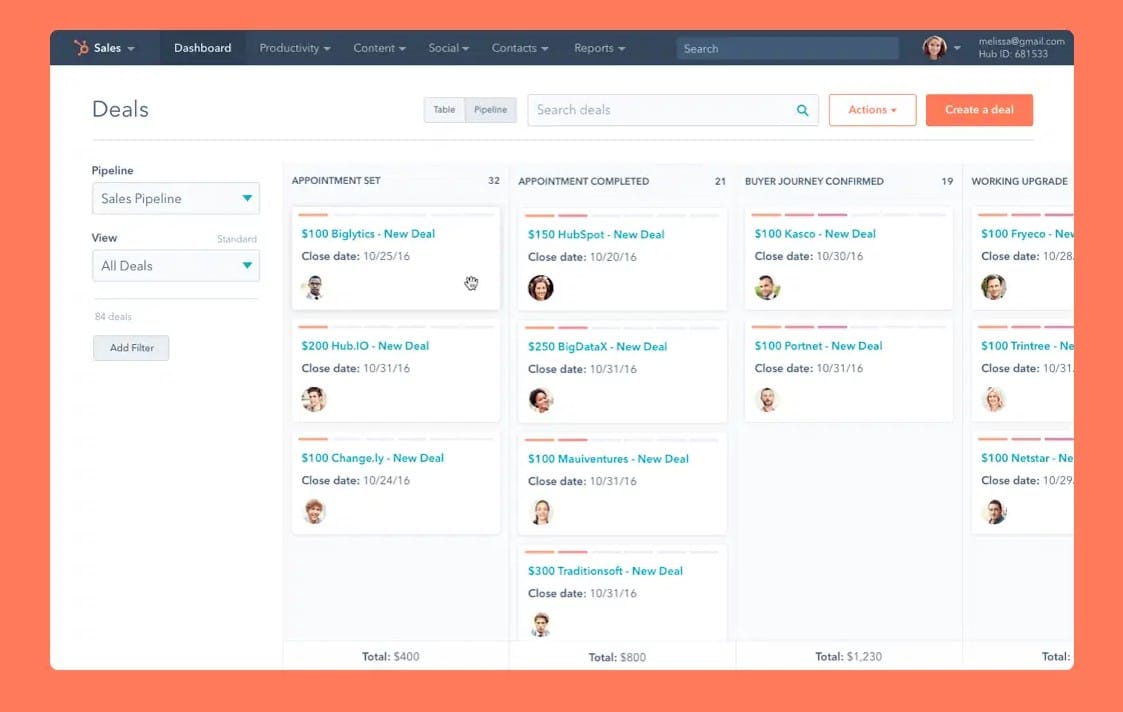Click the Create a deal button
This screenshot has height=712, width=1123.
click(x=979, y=110)
